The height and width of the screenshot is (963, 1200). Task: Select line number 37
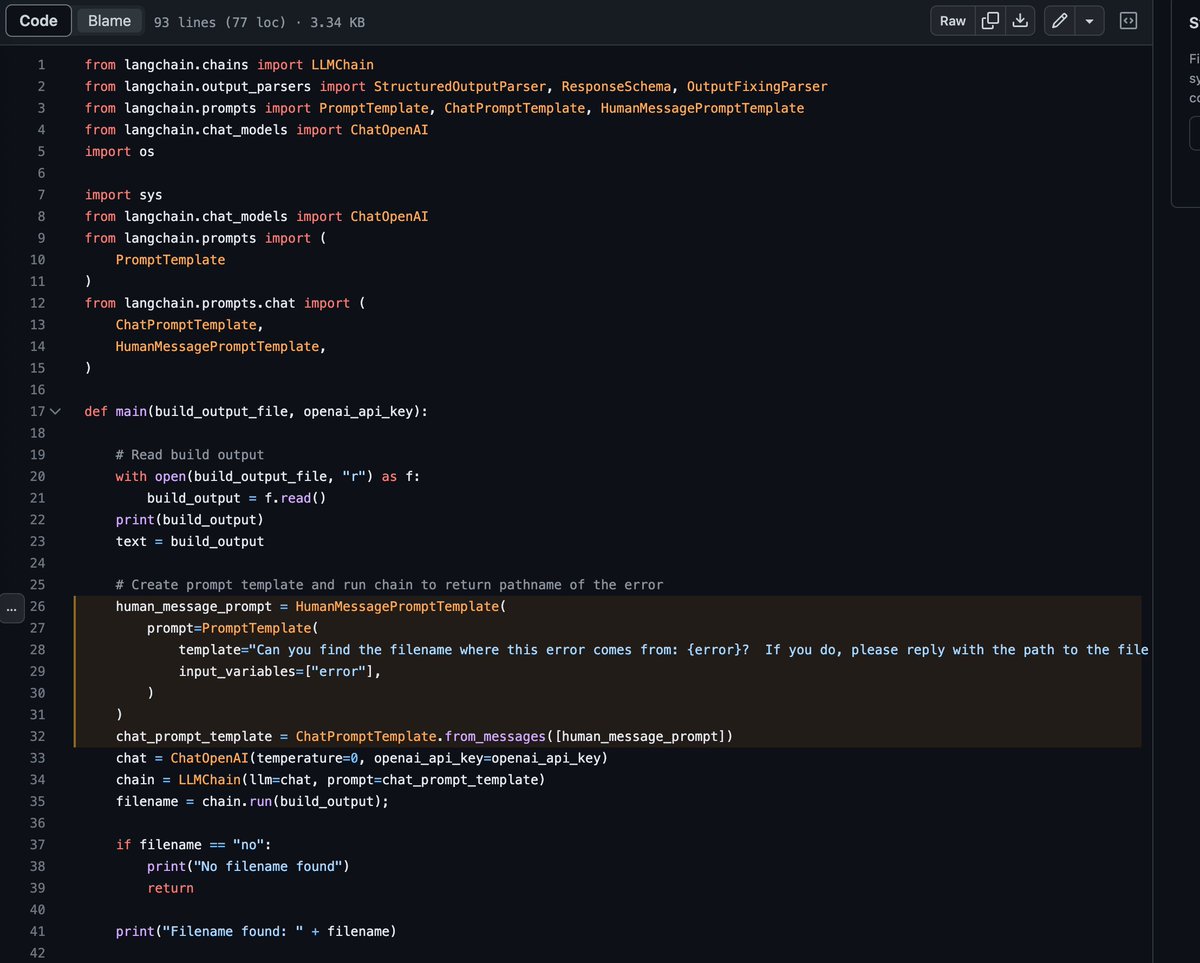pyautogui.click(x=38, y=845)
